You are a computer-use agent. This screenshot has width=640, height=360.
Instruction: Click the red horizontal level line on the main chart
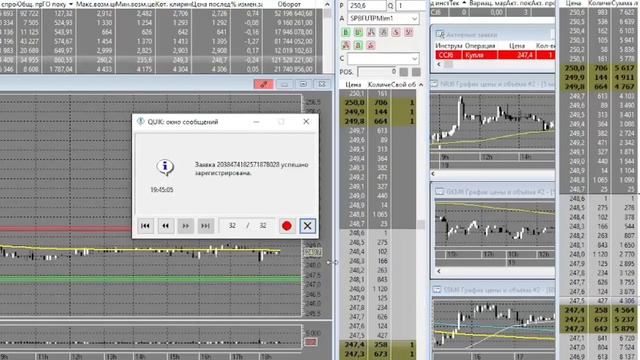65,229
